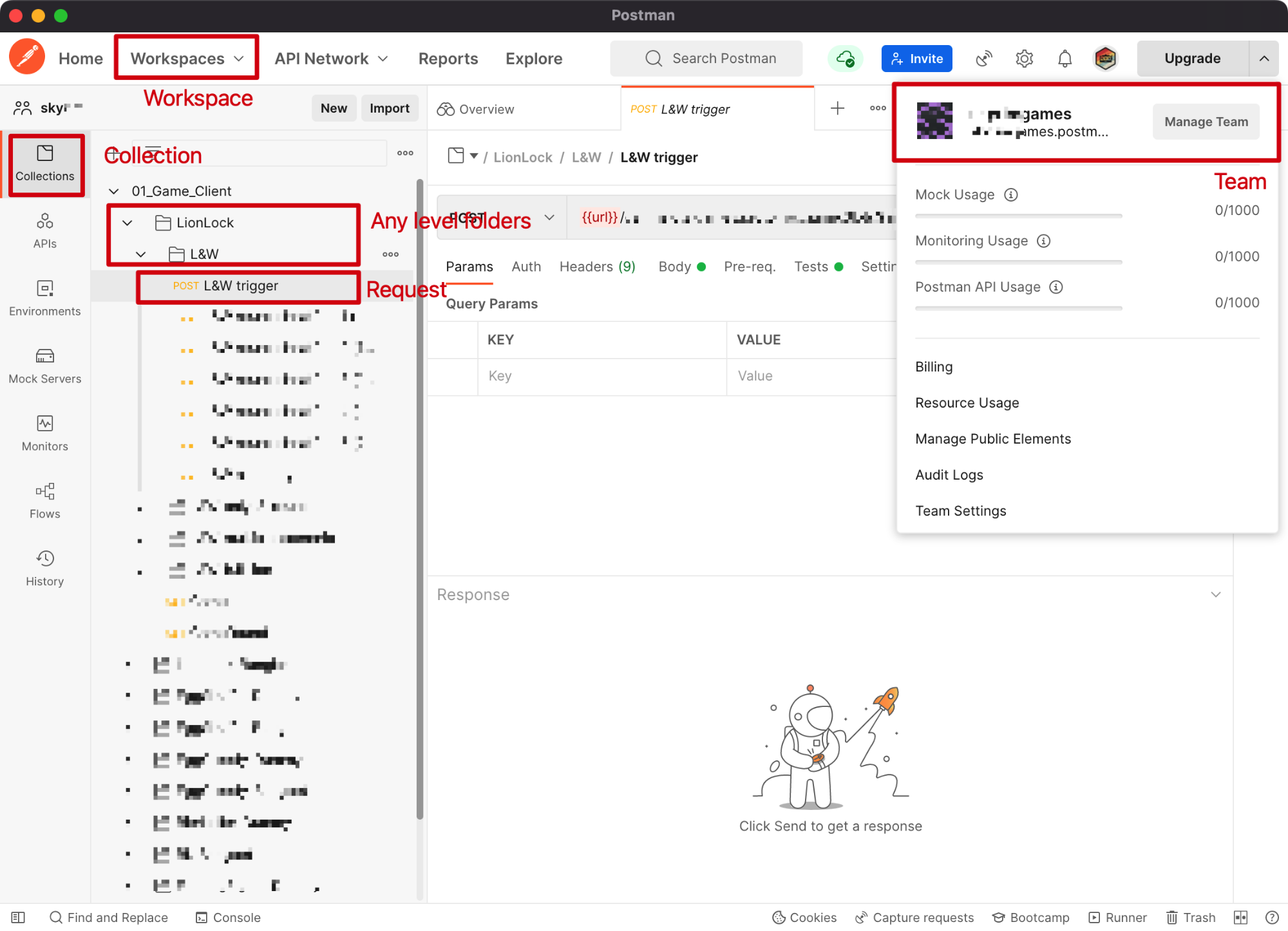
Task: Open the Collections sidebar panel
Action: tap(45, 164)
